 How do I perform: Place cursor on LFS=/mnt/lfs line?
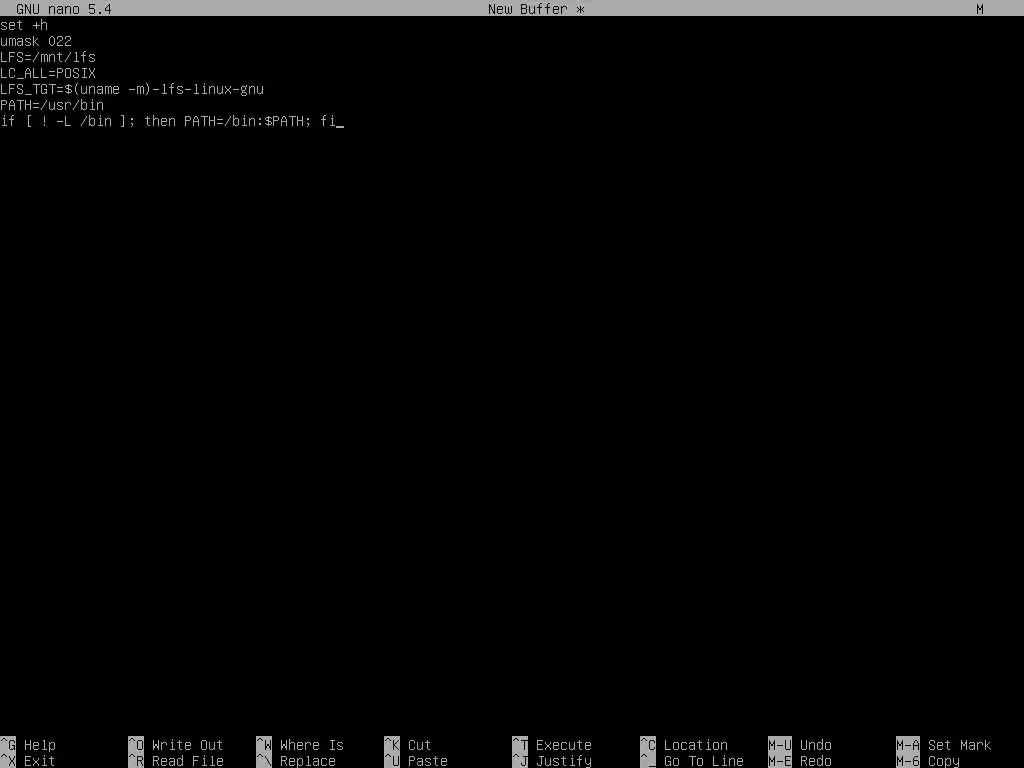point(48,57)
